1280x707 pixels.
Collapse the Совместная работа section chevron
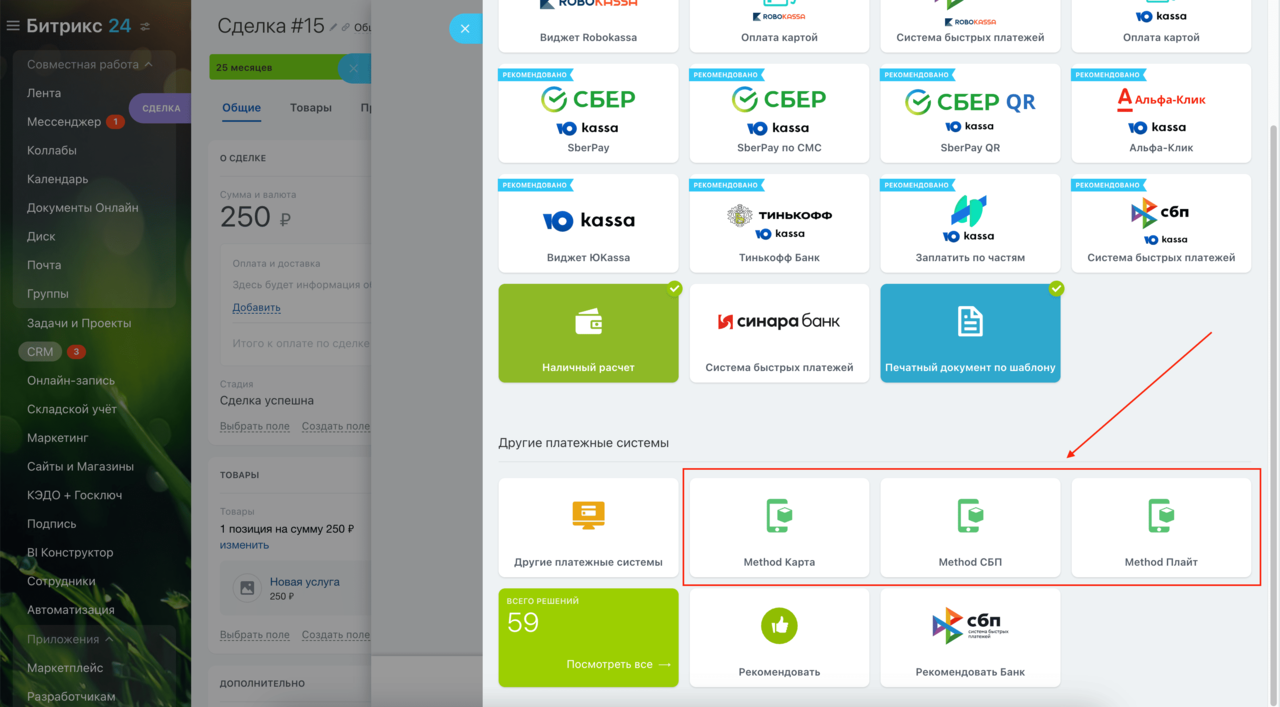tap(148, 65)
